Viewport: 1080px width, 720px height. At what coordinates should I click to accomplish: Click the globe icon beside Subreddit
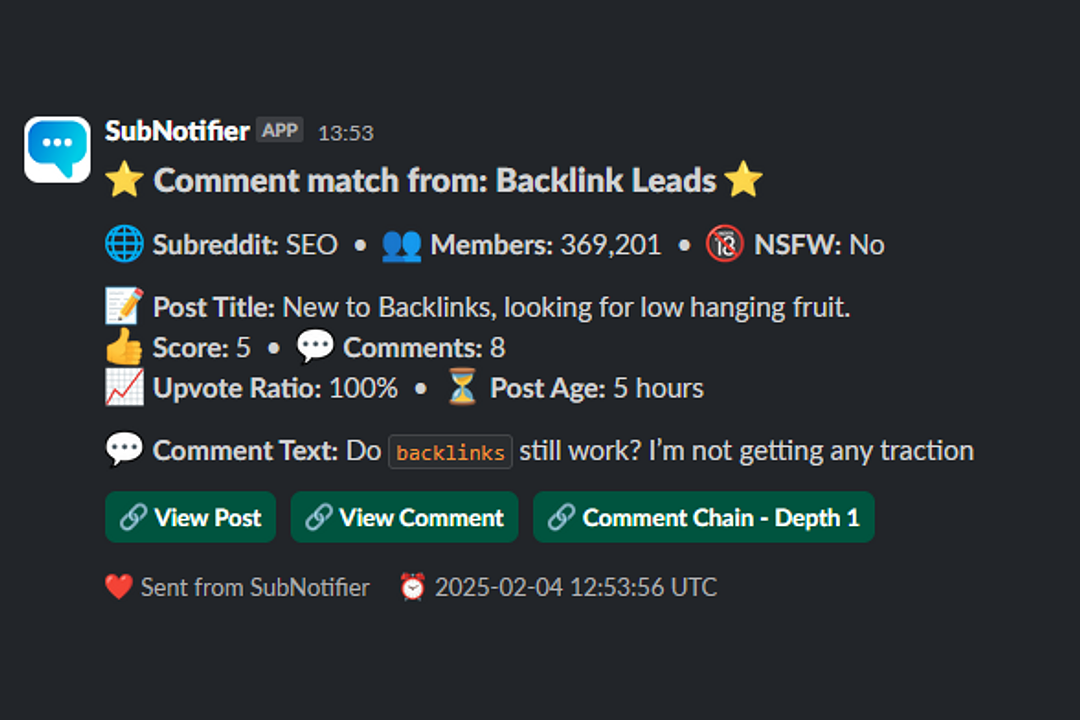[124, 243]
